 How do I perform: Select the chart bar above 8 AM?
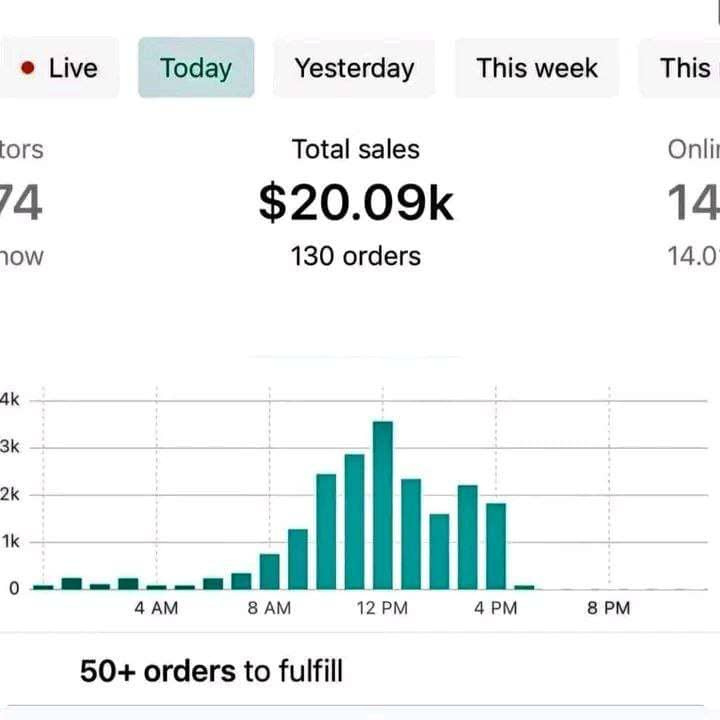pos(269,571)
